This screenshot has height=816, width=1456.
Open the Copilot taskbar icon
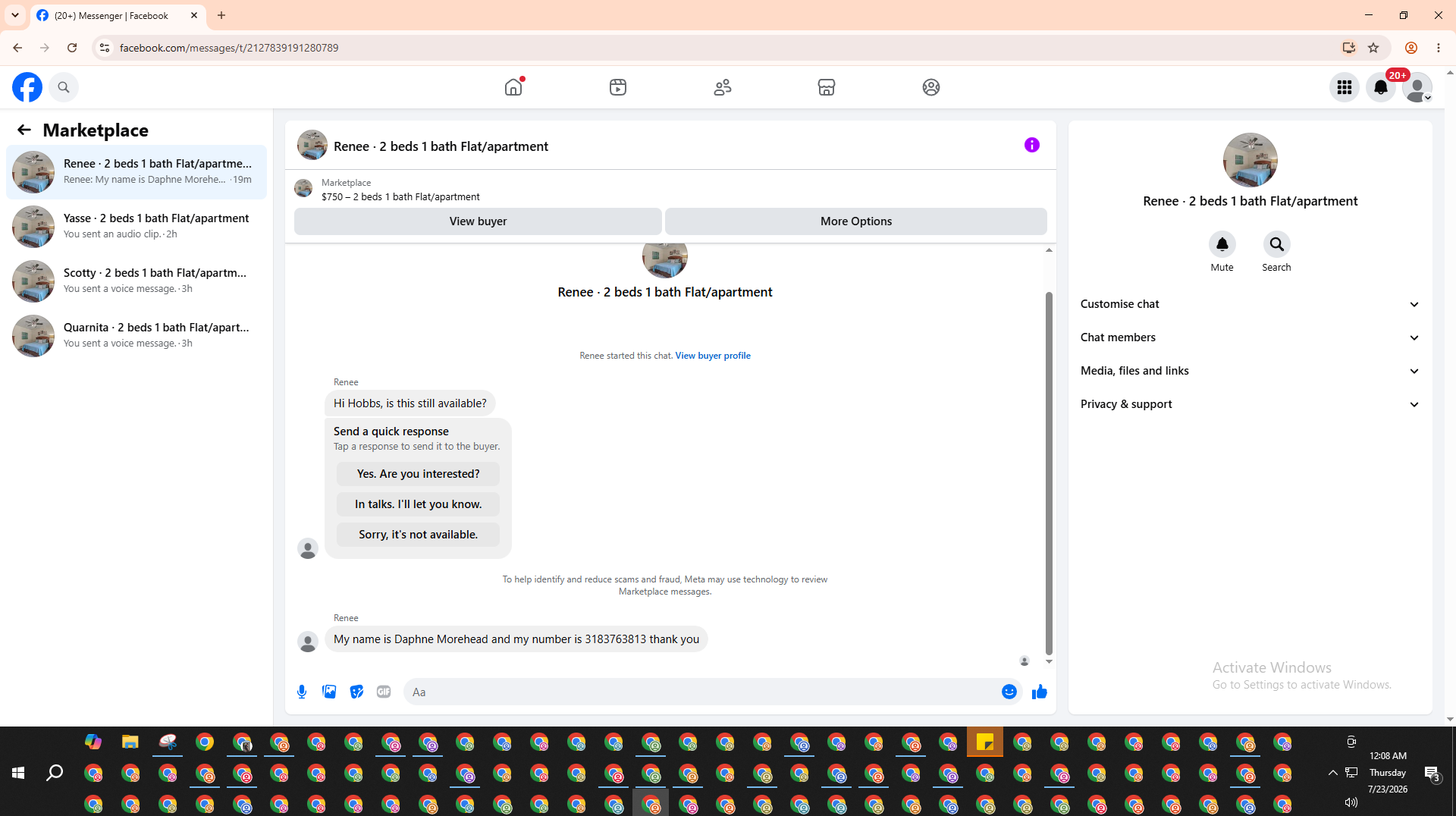pos(93,742)
